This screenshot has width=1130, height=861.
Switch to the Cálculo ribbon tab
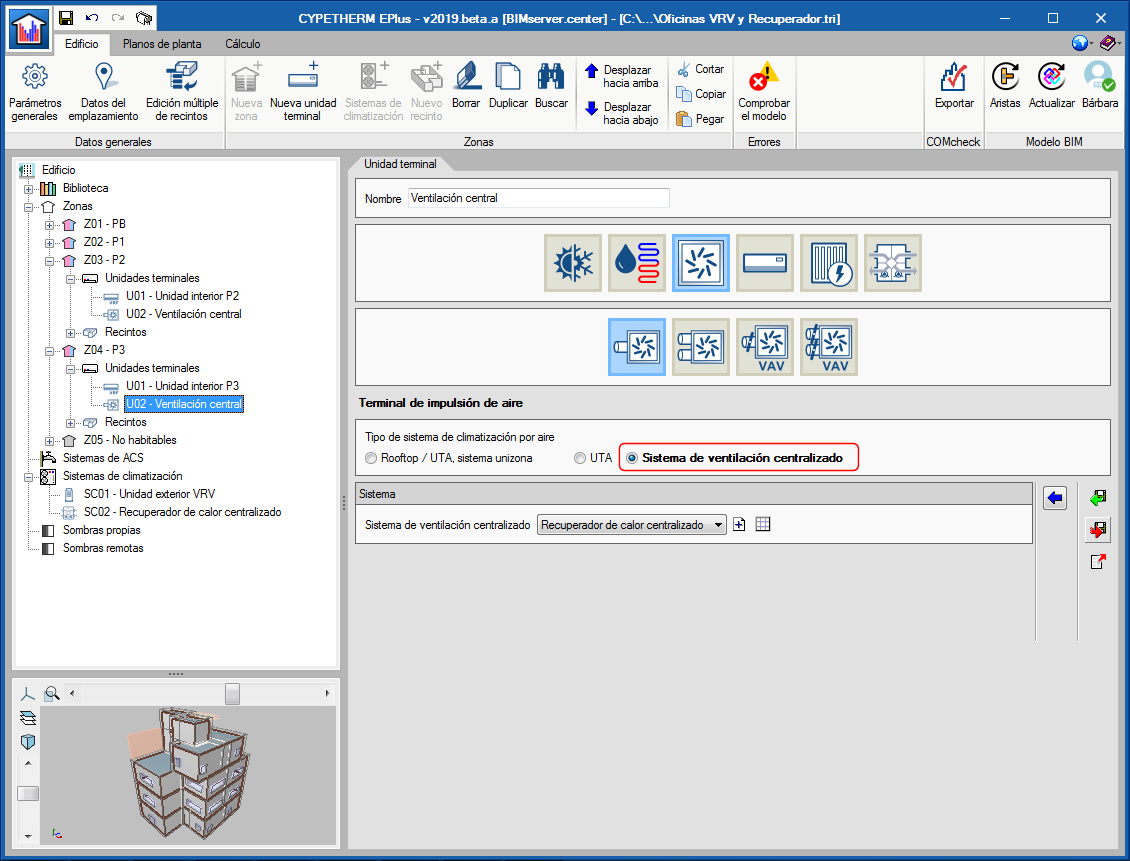pos(243,44)
